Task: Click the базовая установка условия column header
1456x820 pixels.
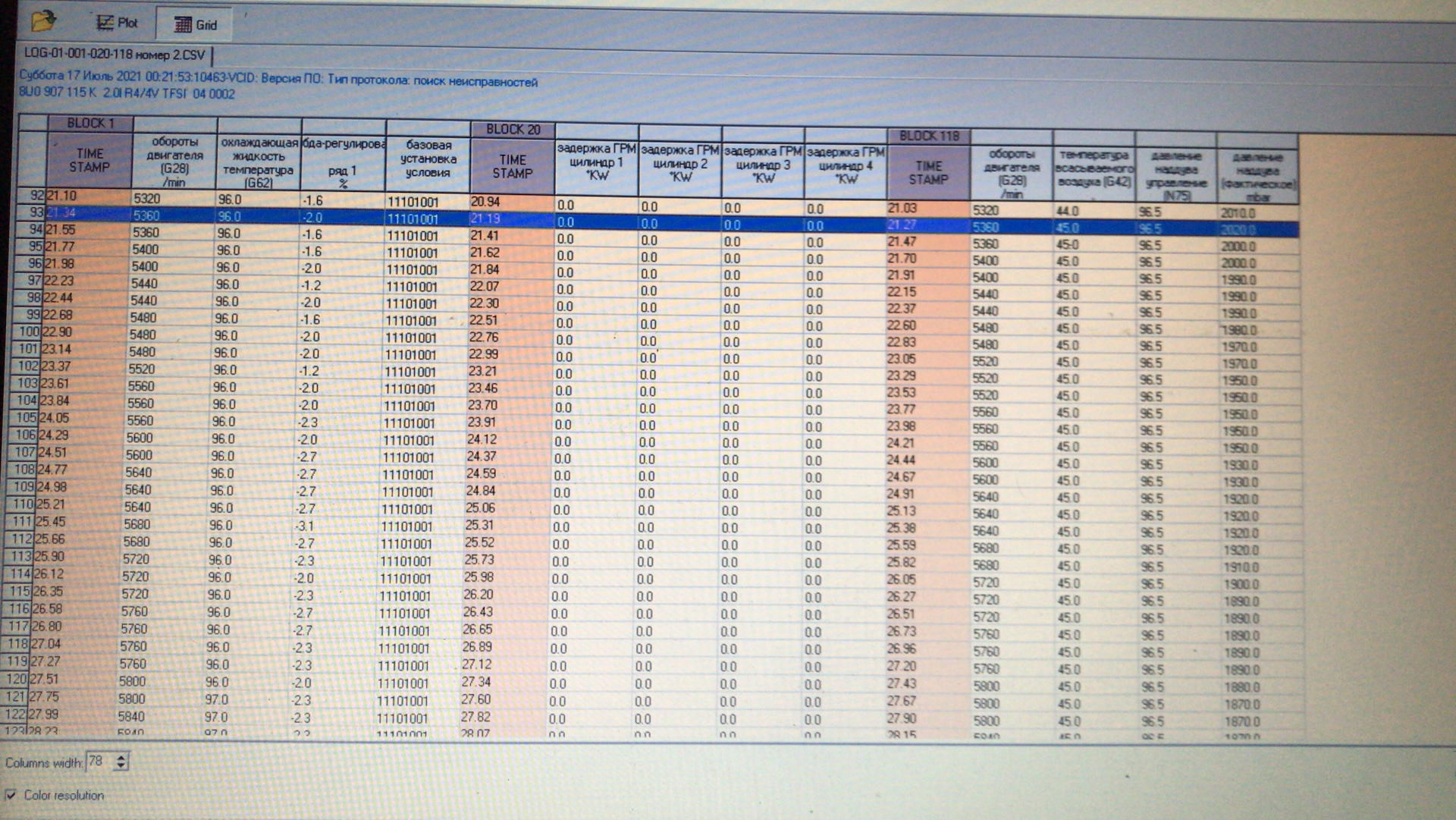Action: pos(428,159)
